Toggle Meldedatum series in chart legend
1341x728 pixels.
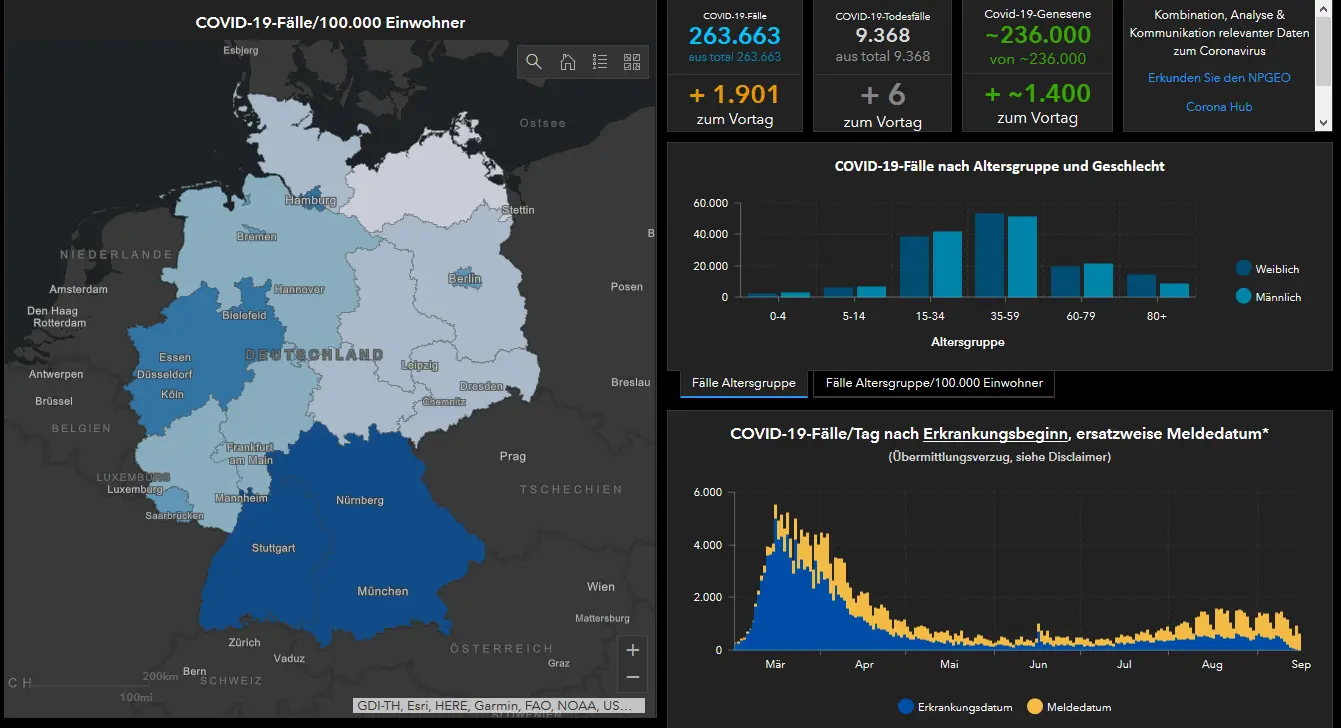click(1069, 707)
